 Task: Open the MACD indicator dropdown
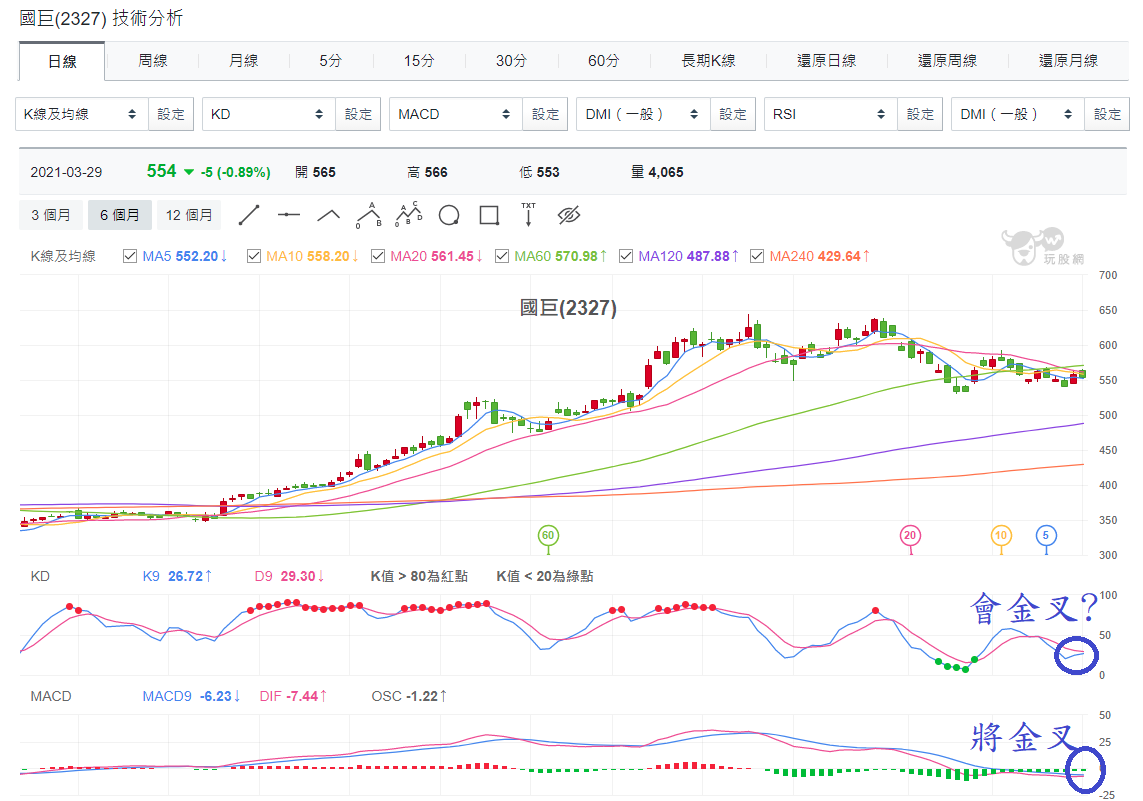coord(456,114)
